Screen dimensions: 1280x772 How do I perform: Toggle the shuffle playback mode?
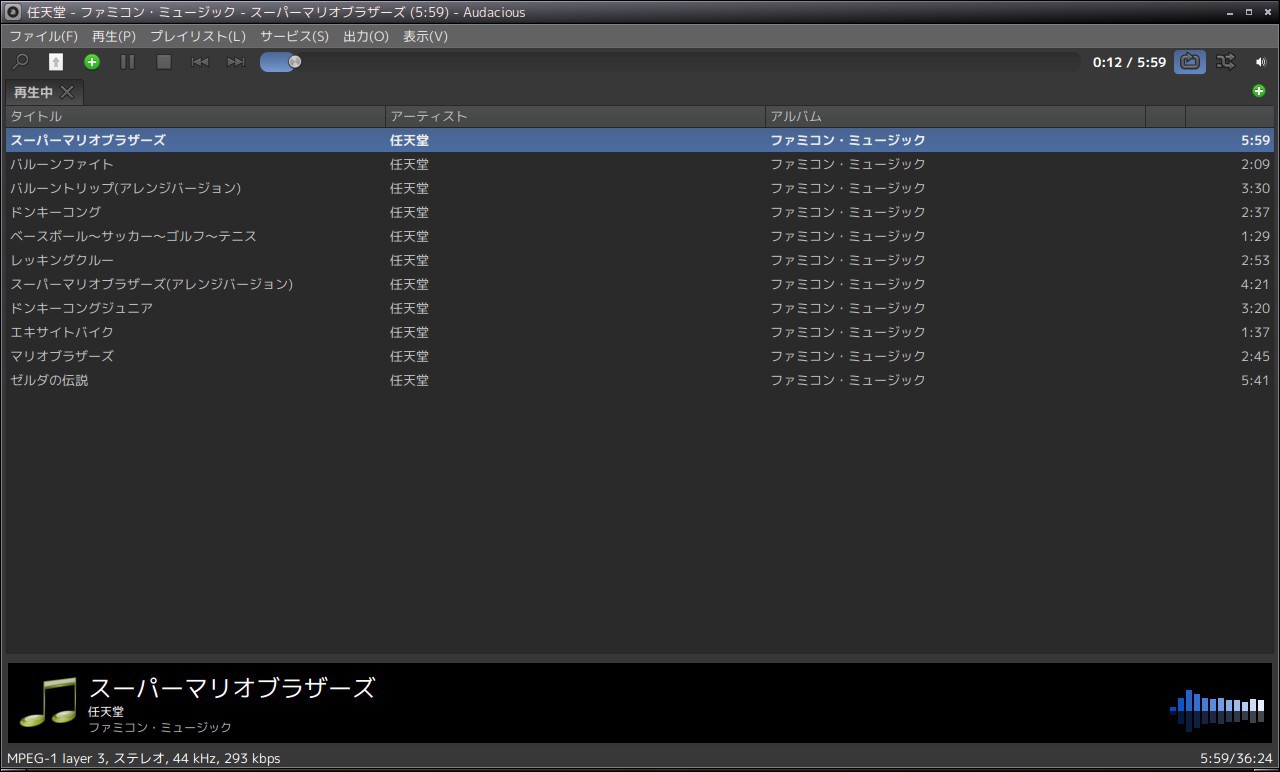point(1225,62)
